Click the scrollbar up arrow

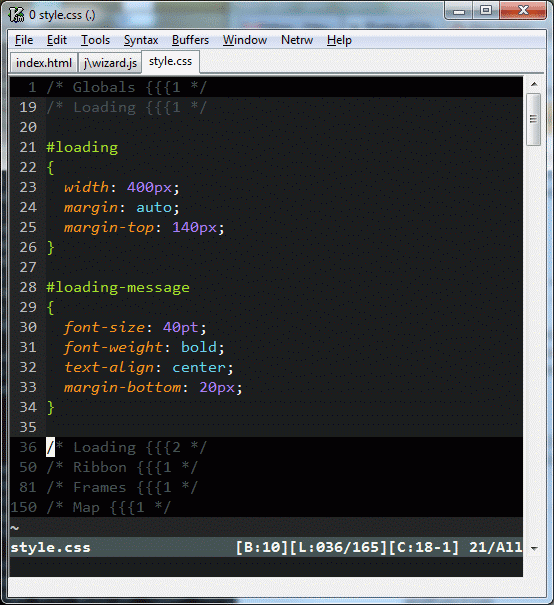[x=534, y=84]
